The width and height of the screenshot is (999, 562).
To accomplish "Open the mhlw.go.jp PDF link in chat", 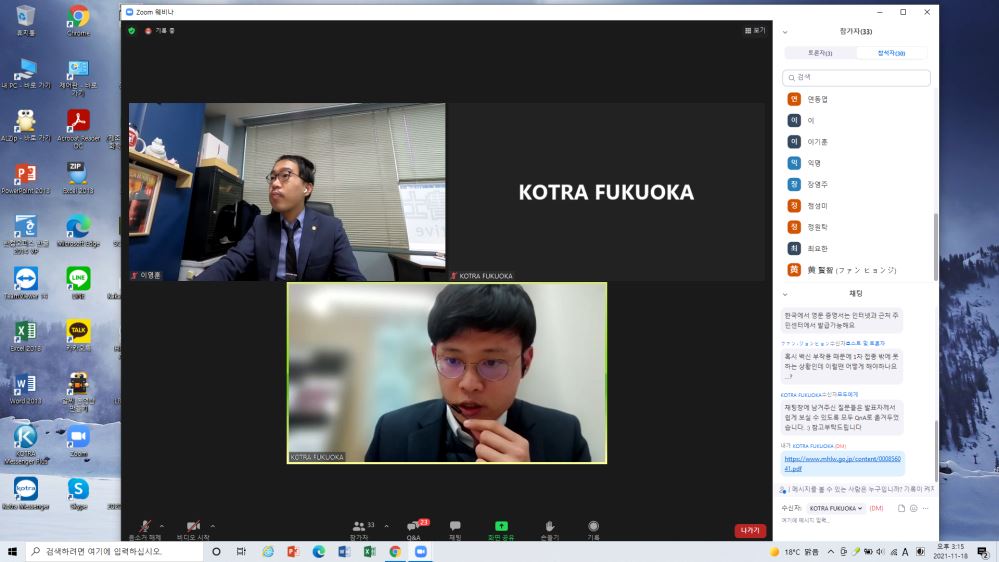I will point(842,463).
